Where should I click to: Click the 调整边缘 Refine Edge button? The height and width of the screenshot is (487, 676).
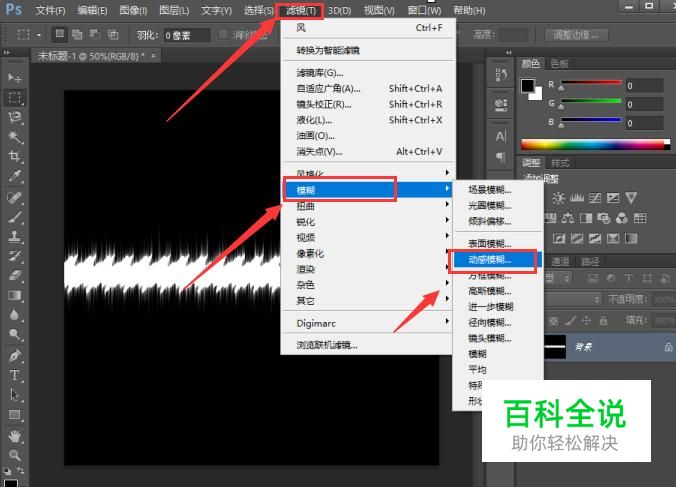576,34
